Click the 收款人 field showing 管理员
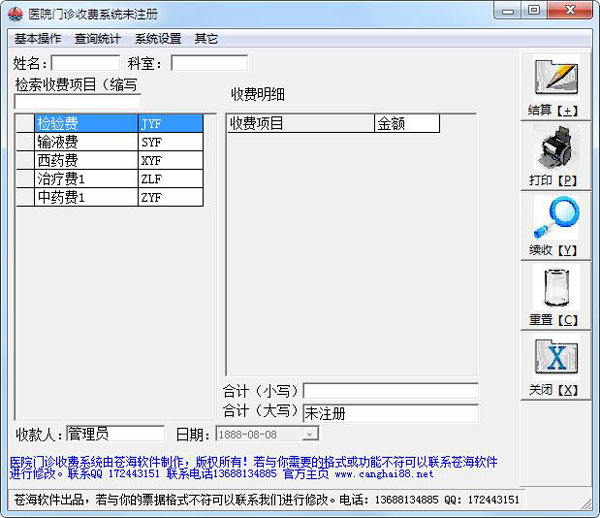 click(x=115, y=434)
